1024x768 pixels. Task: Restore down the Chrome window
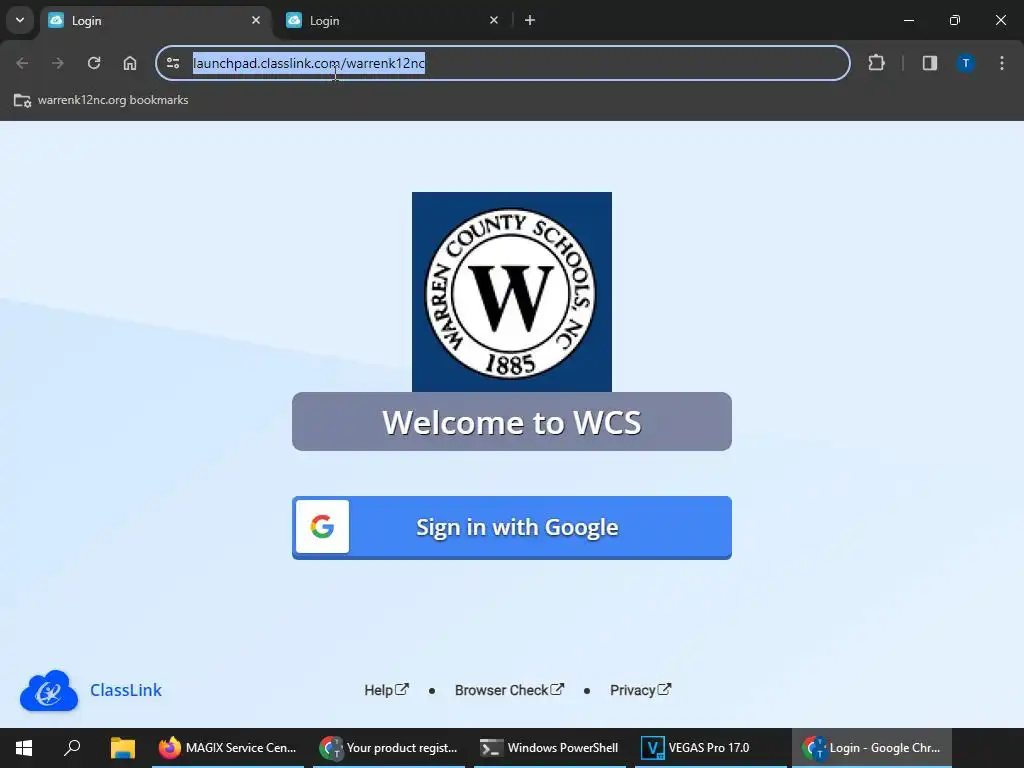(955, 20)
